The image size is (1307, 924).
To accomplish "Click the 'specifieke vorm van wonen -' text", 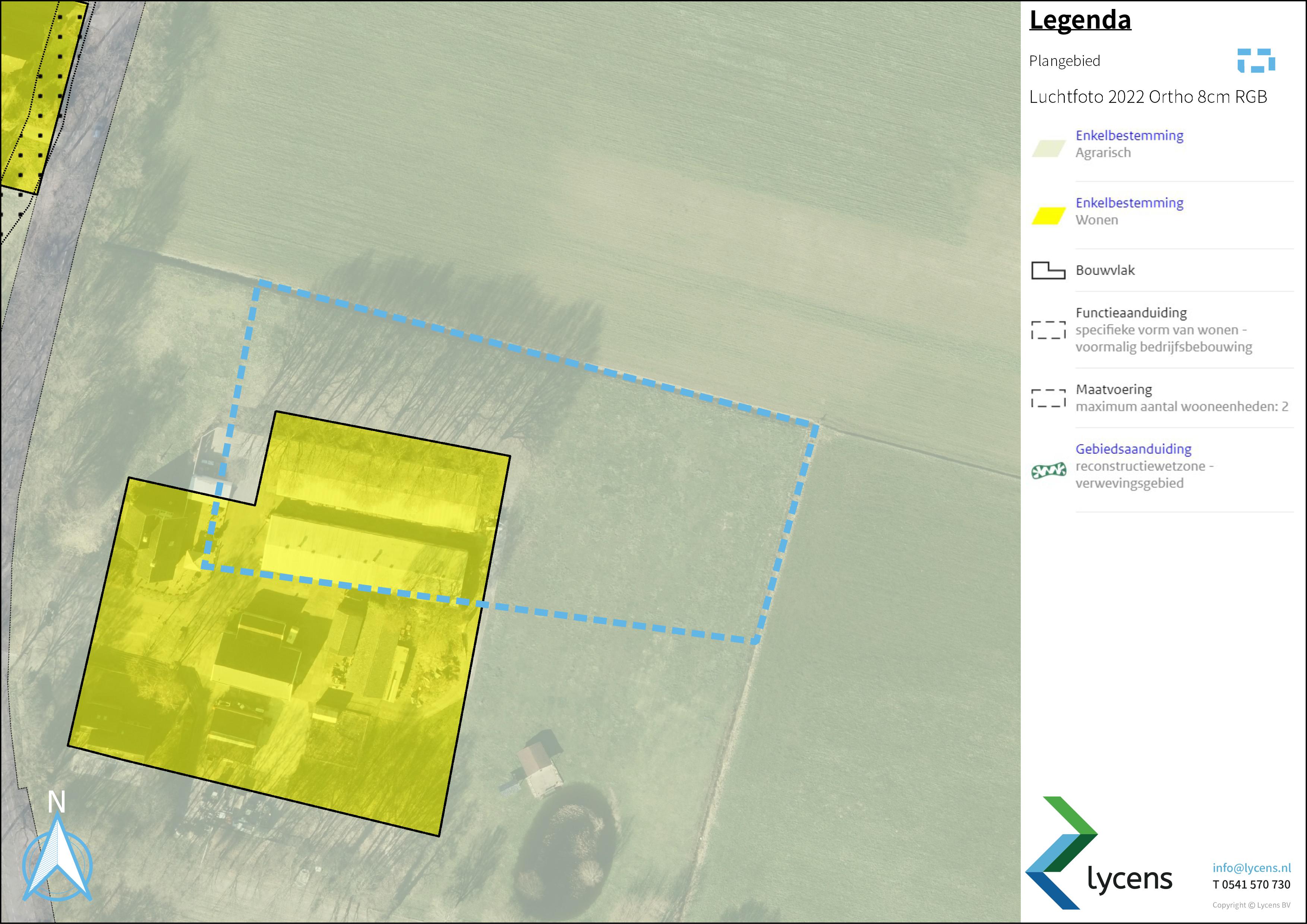I will (x=1161, y=330).
